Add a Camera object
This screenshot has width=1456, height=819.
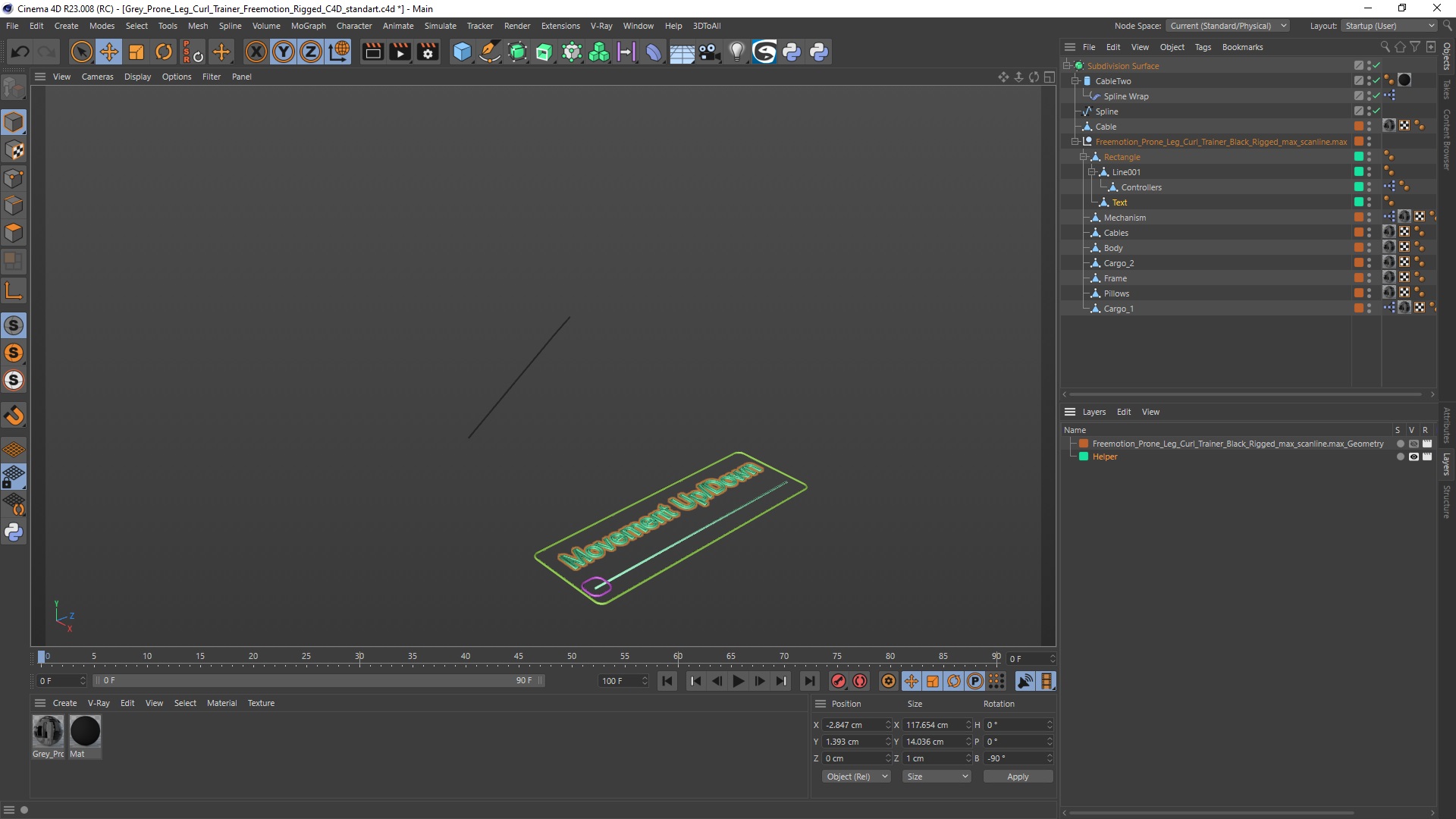coord(709,52)
